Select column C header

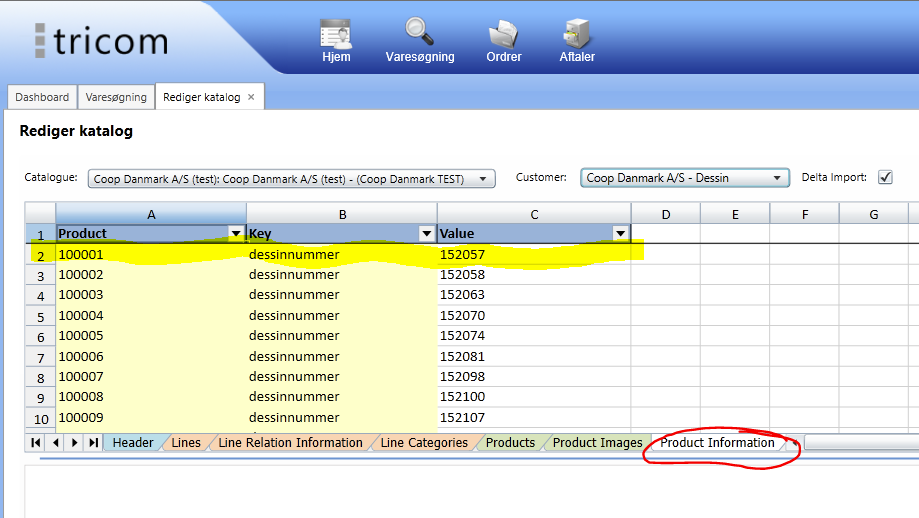[x=534, y=214]
